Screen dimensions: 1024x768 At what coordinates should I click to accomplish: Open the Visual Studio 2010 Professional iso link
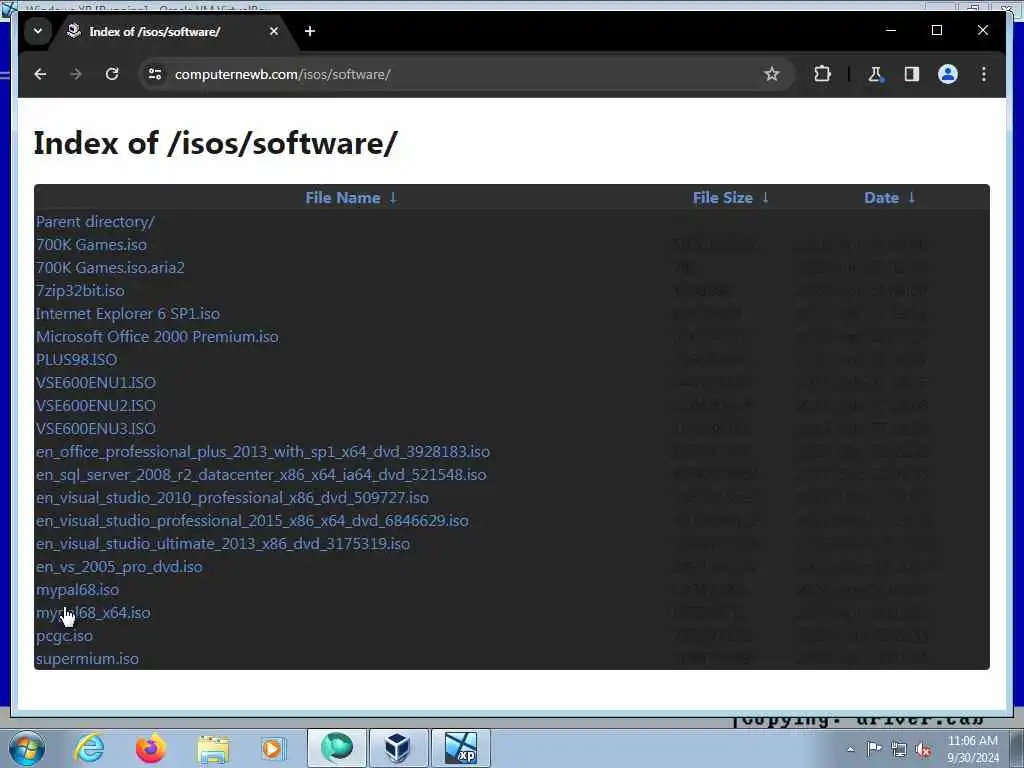pos(232,498)
